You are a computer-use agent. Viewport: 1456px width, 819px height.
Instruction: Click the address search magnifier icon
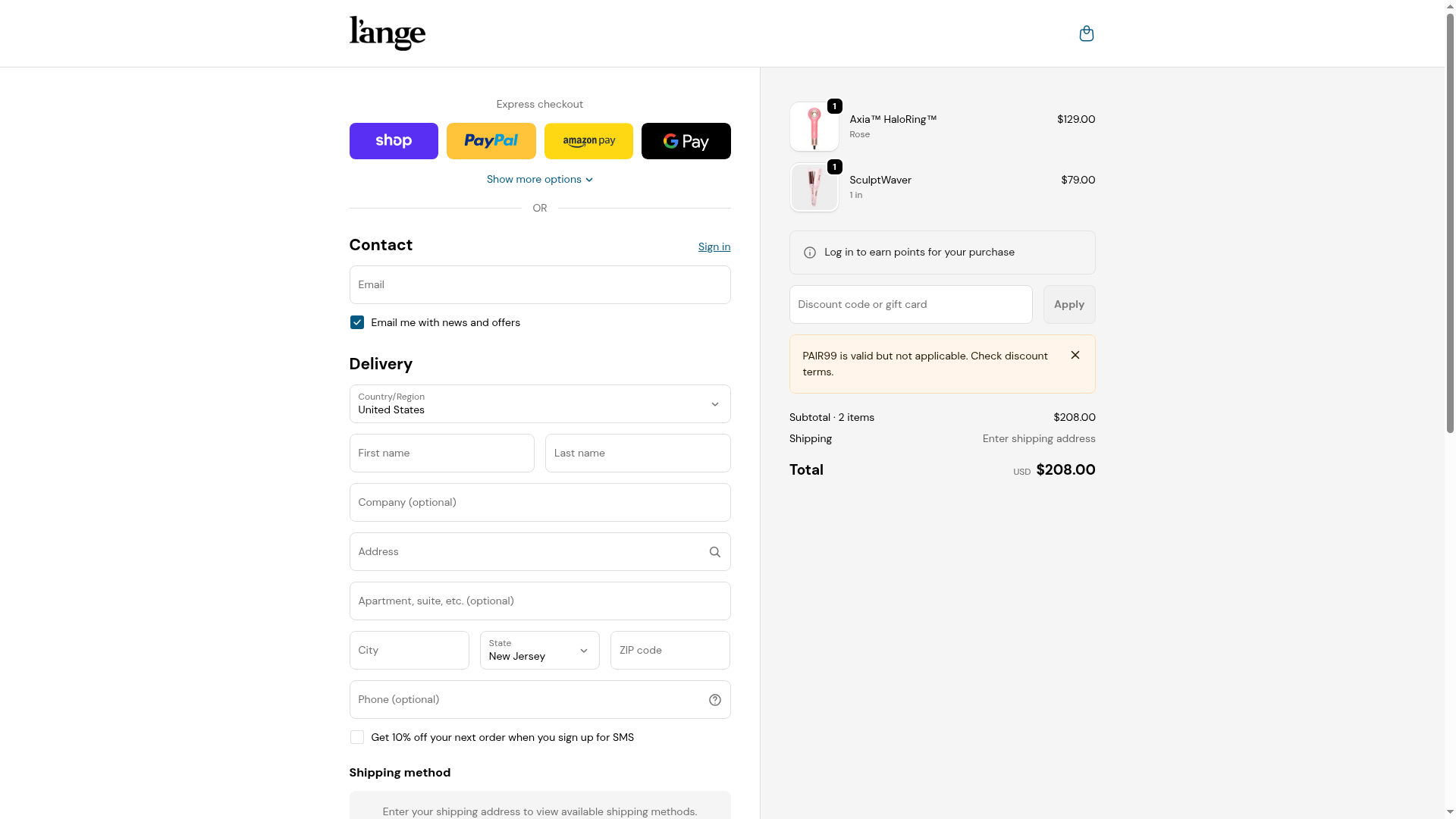[x=714, y=552]
